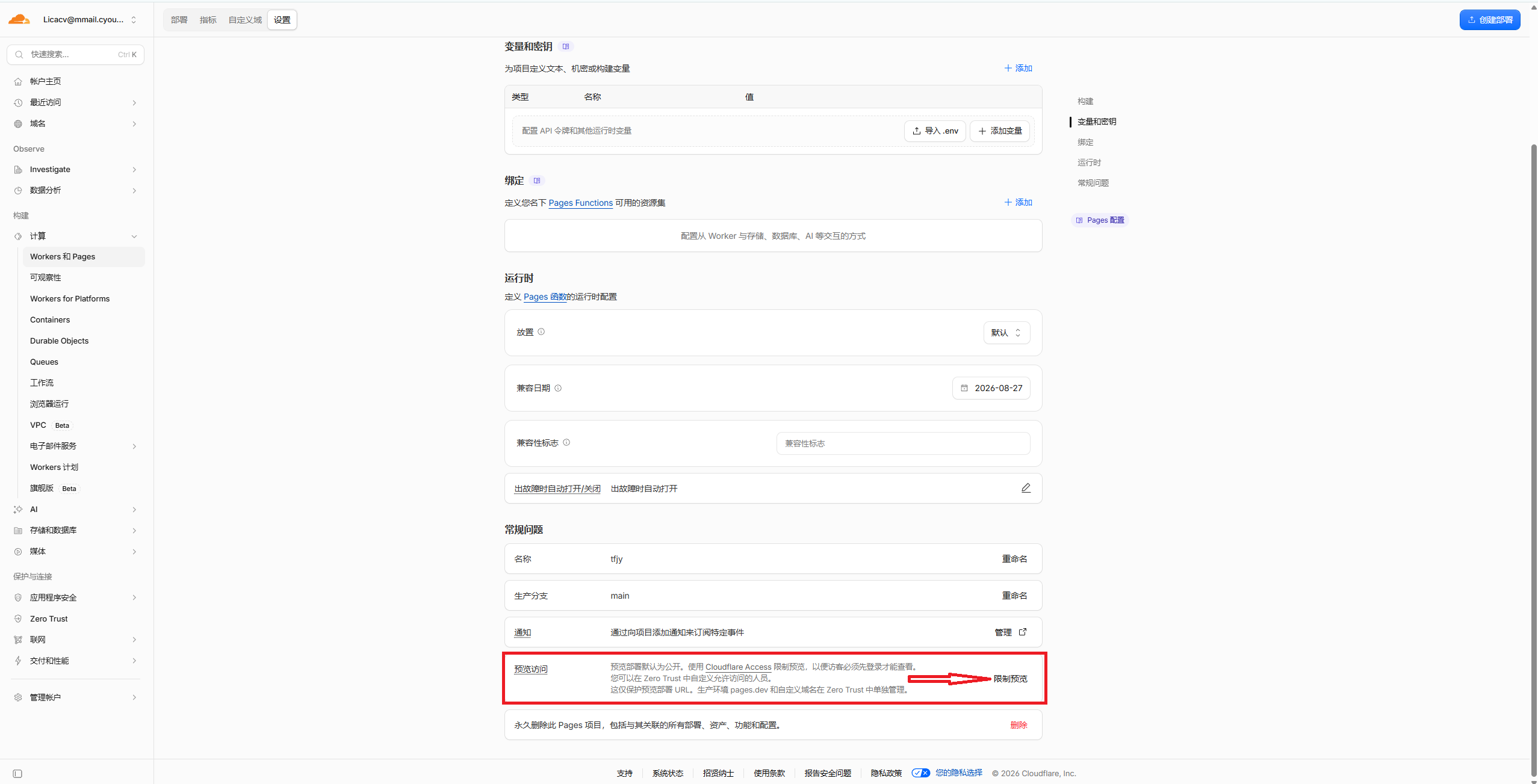Open the variables and secrets docs icon
Viewport: 1538px width, 784px height.
coord(566,46)
